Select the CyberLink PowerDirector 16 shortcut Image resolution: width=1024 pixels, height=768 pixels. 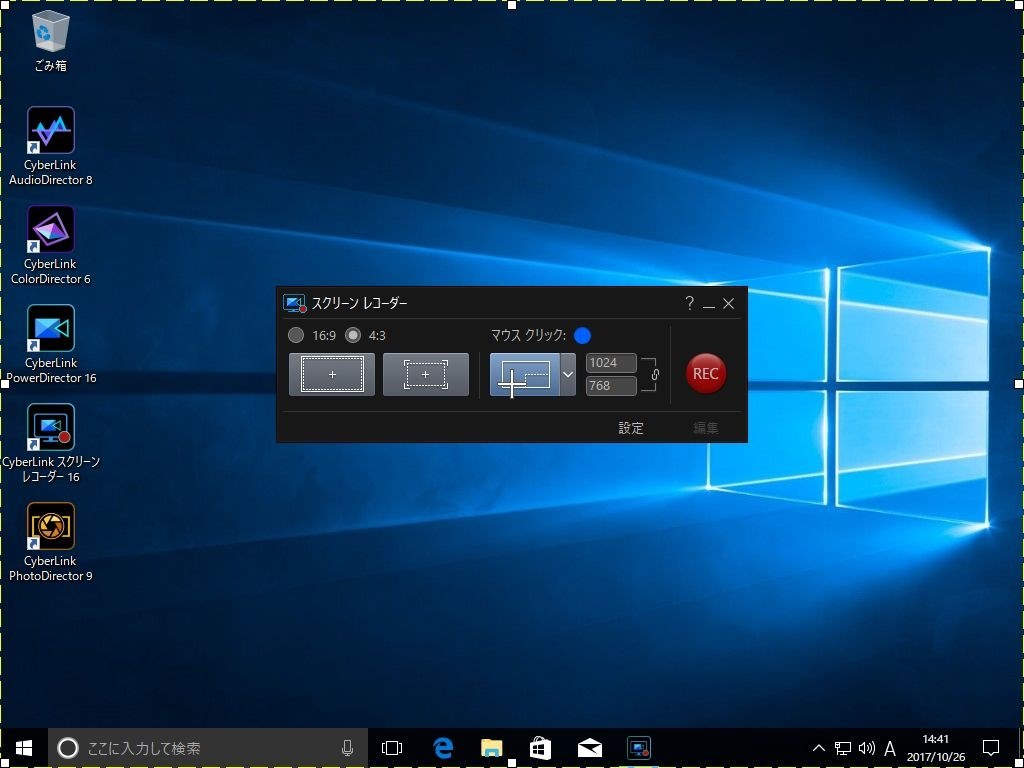click(x=51, y=344)
